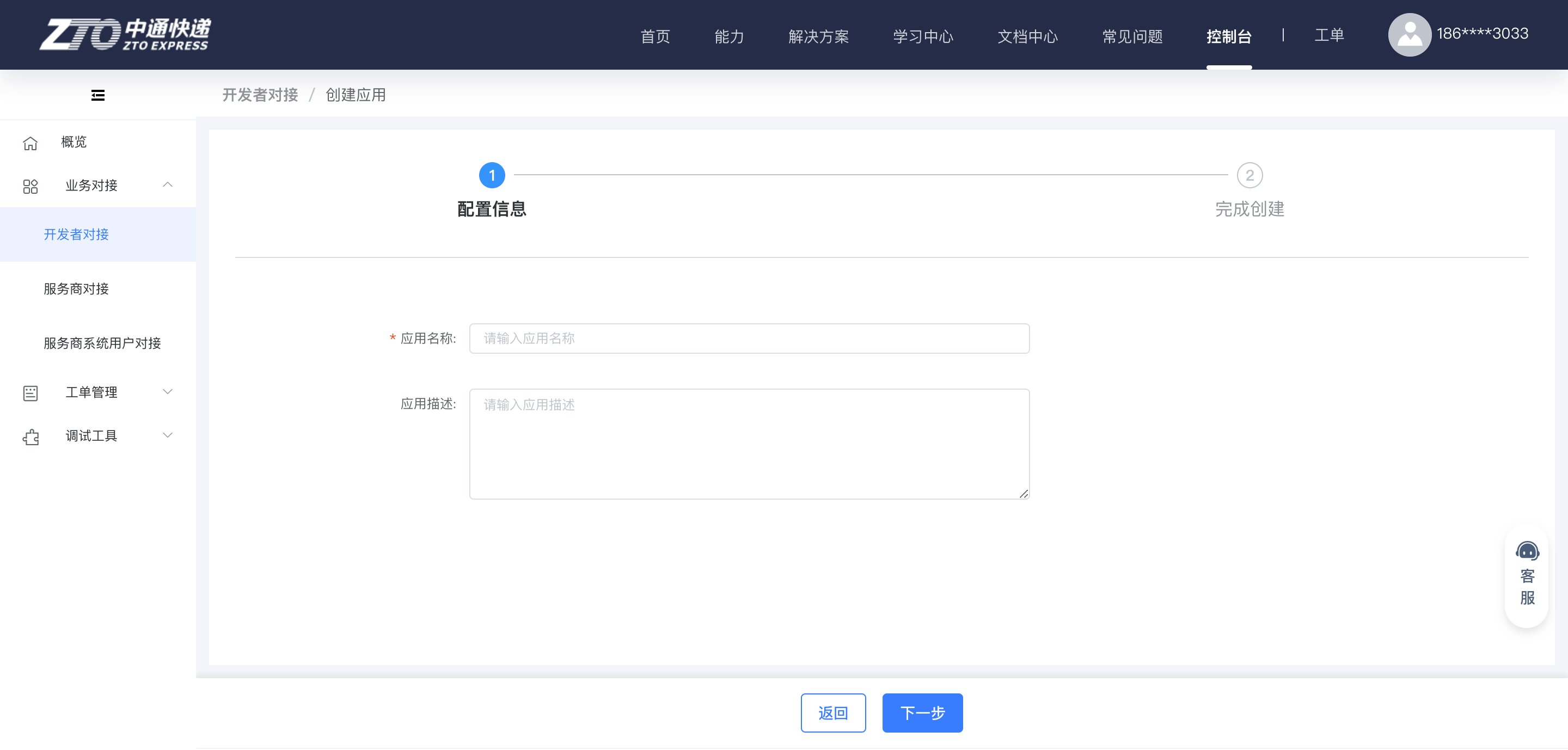Open 常见问题 in top navigation
This screenshot has height=750, width=1568.
click(1132, 36)
